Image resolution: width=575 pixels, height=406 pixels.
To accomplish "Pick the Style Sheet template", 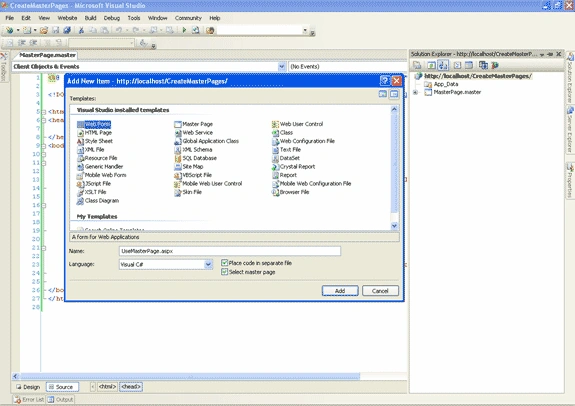I will tap(95, 141).
